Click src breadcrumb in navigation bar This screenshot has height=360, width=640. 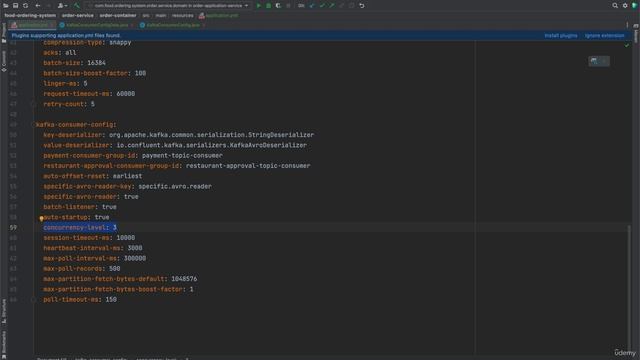(146, 16)
